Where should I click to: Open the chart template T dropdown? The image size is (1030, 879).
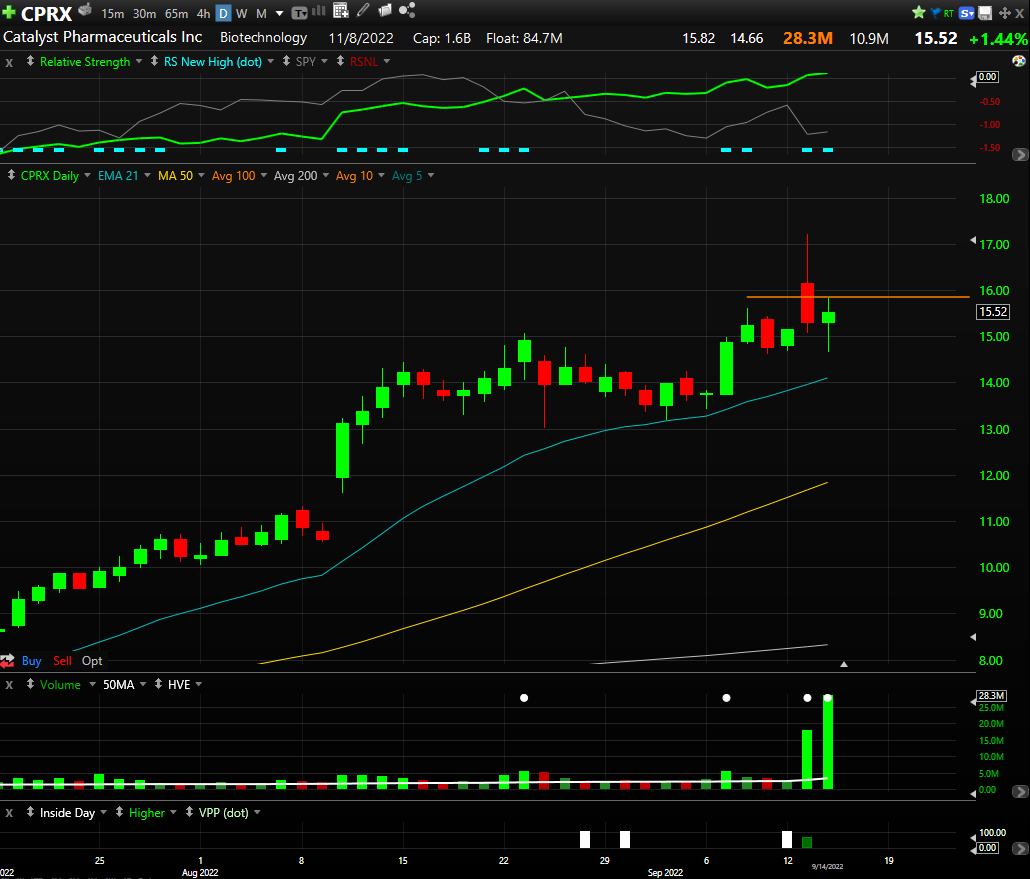(300, 13)
